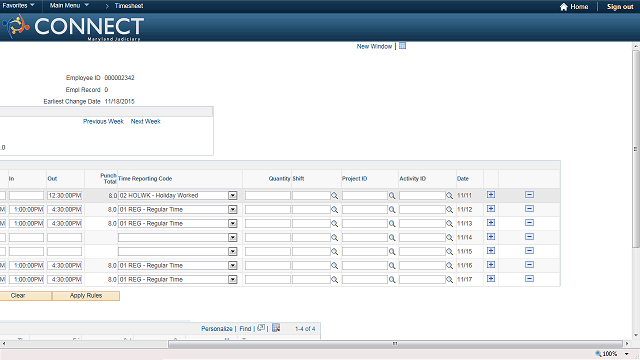Open the Favorites menu

[x=18, y=6]
